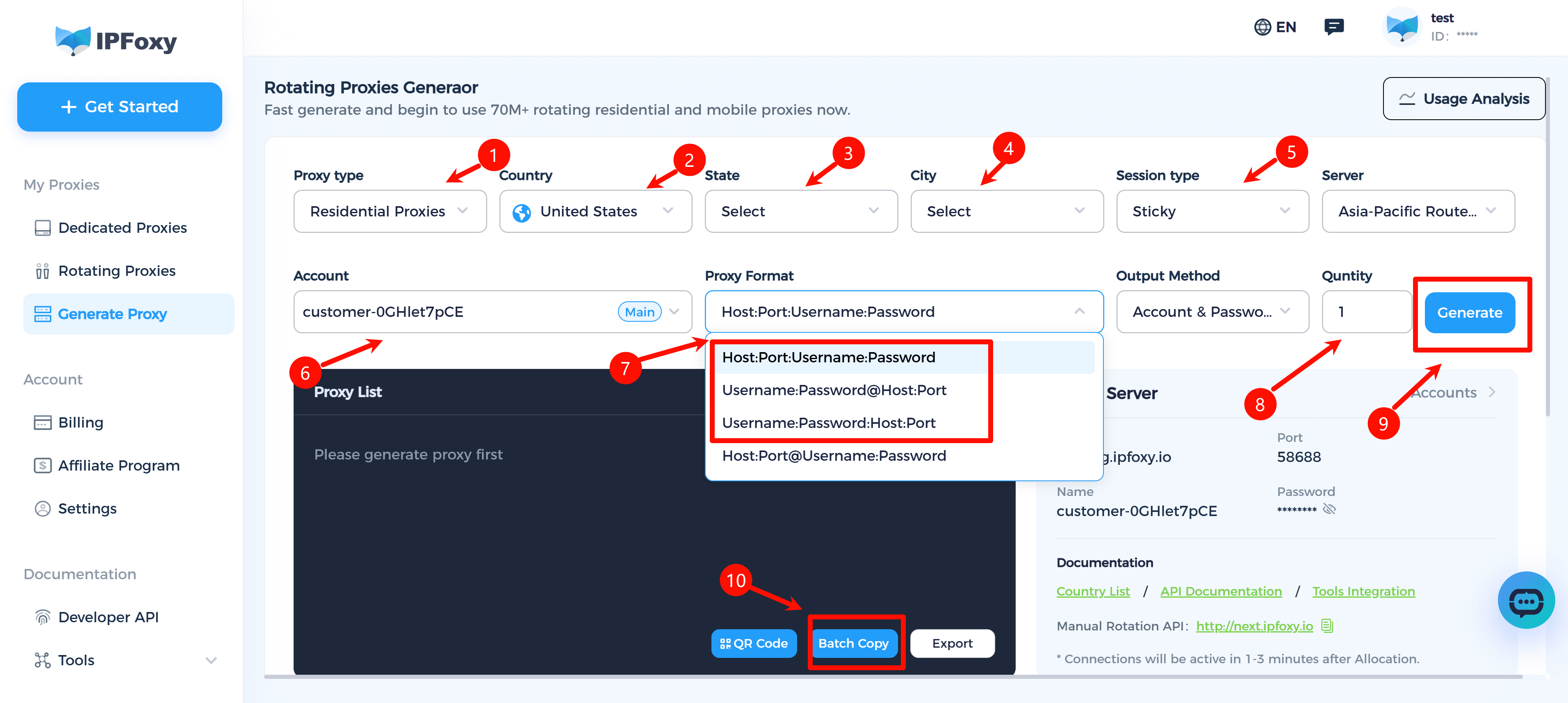Open the messages chat icon

1333,27
